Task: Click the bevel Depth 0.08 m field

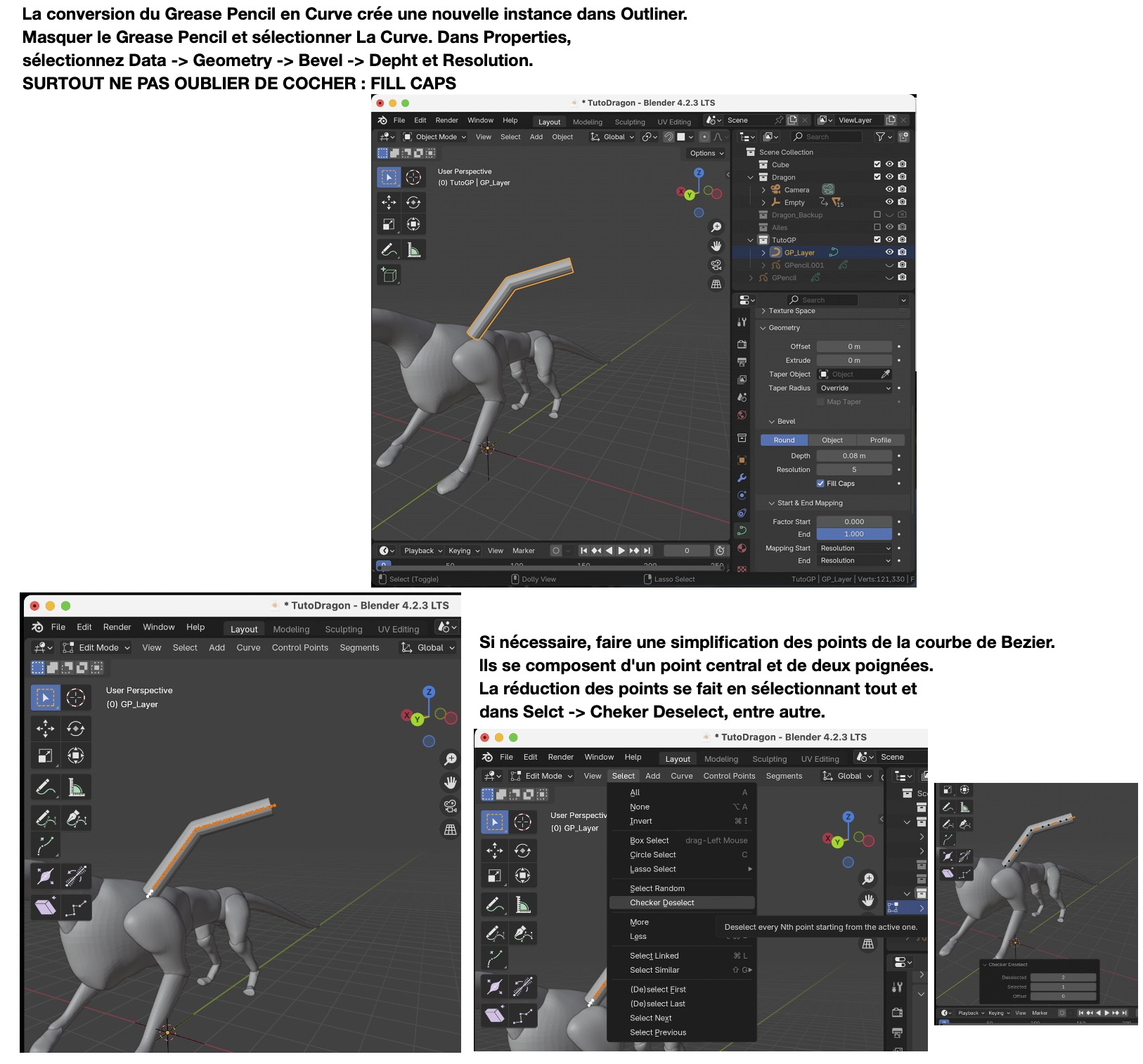Action: click(854, 455)
